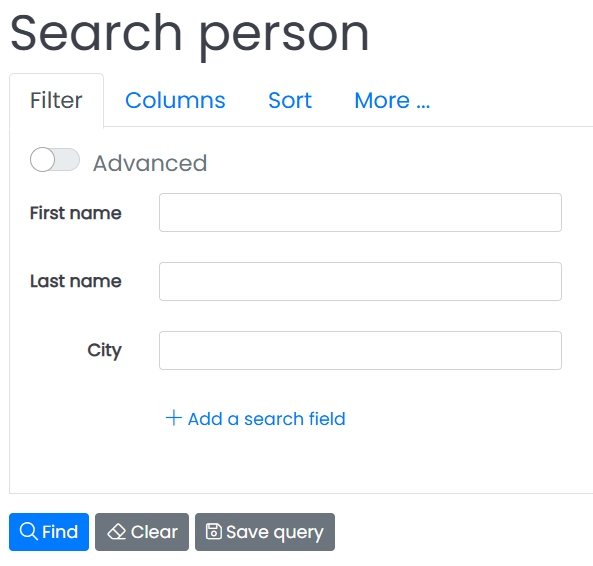Open the More ... tab
This screenshot has height=566, width=593.
click(x=392, y=101)
